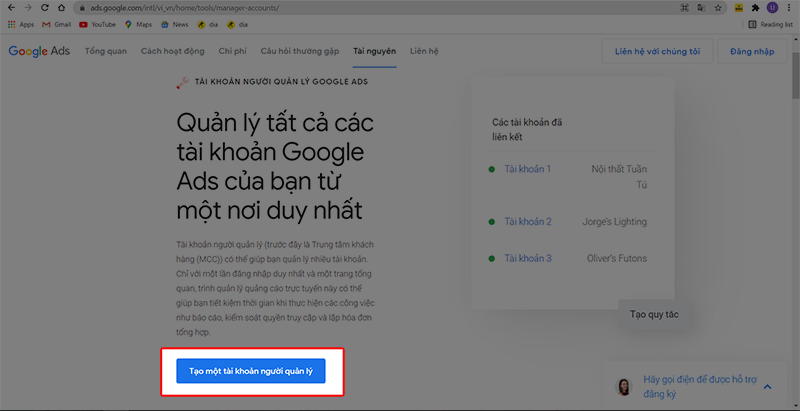Open the Câu hỏi thường gặp menu
This screenshot has width=800, height=411.
[300, 50]
